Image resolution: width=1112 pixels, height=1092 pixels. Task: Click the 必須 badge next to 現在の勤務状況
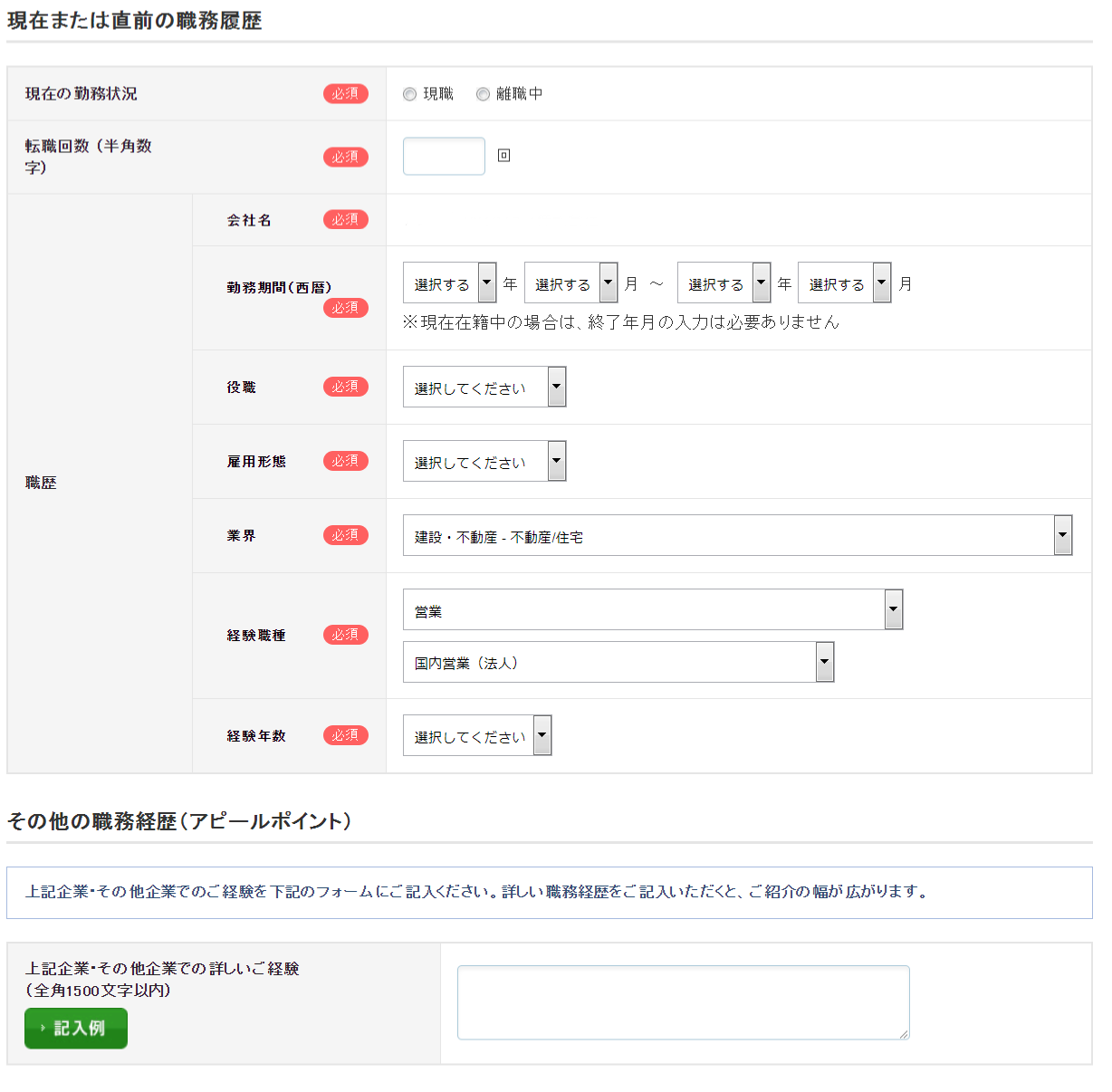[346, 93]
